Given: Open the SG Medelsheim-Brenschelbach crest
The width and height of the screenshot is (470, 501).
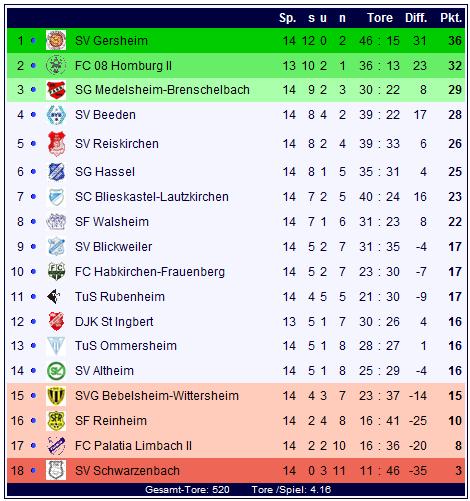Looking at the screenshot, I should tap(56, 90).
